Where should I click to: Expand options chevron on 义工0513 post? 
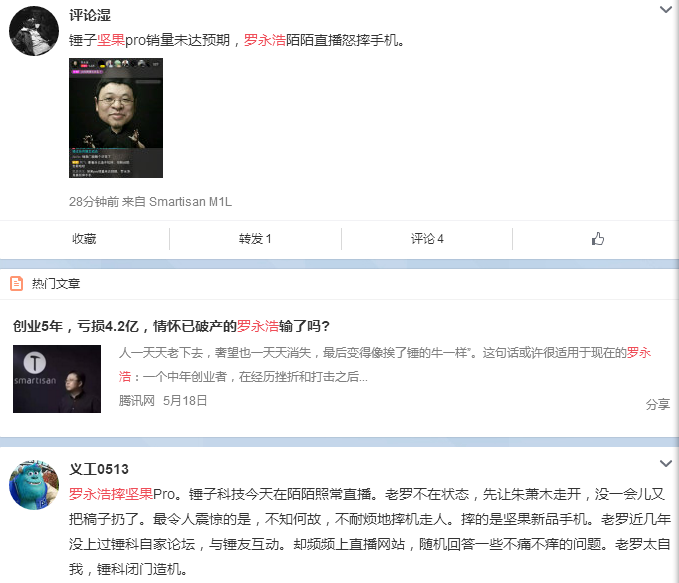(666, 463)
